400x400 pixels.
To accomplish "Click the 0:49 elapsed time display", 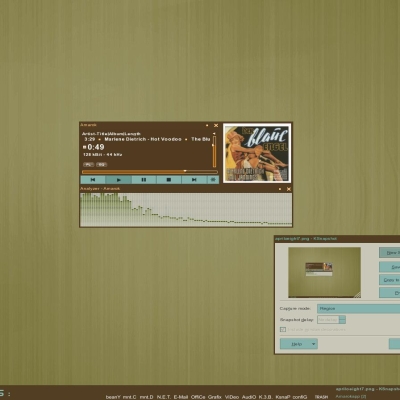I will coord(96,147).
